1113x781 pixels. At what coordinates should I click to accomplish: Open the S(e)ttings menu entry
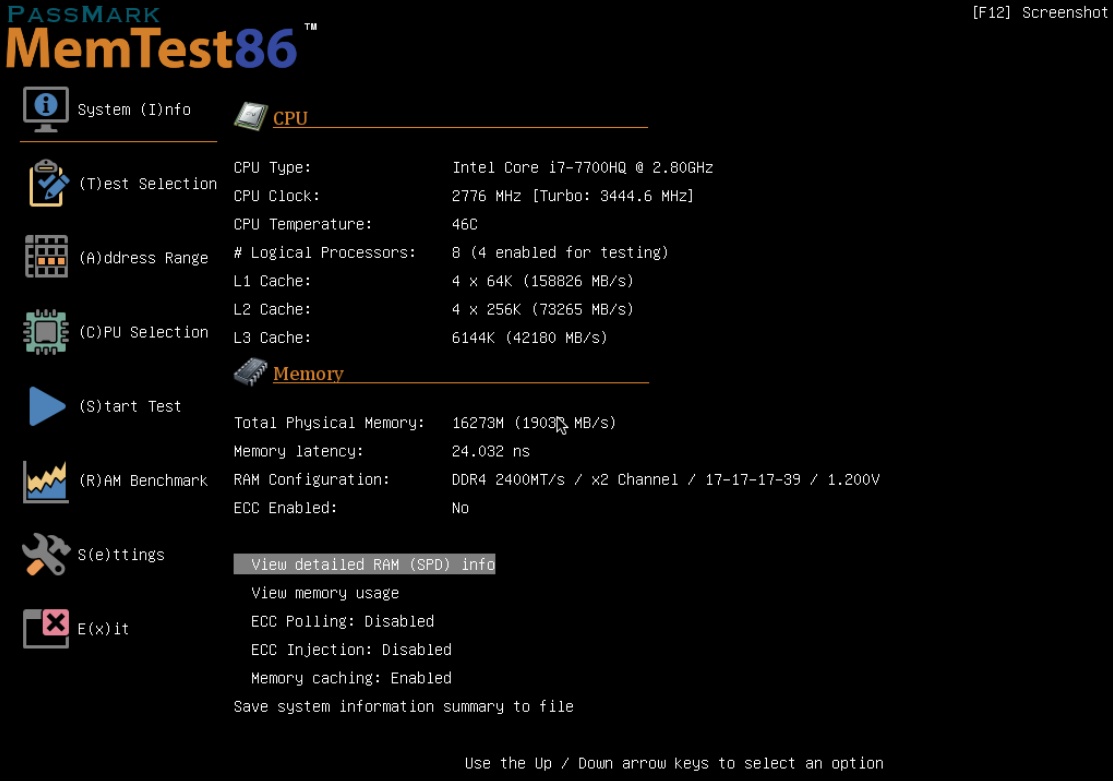click(121, 555)
